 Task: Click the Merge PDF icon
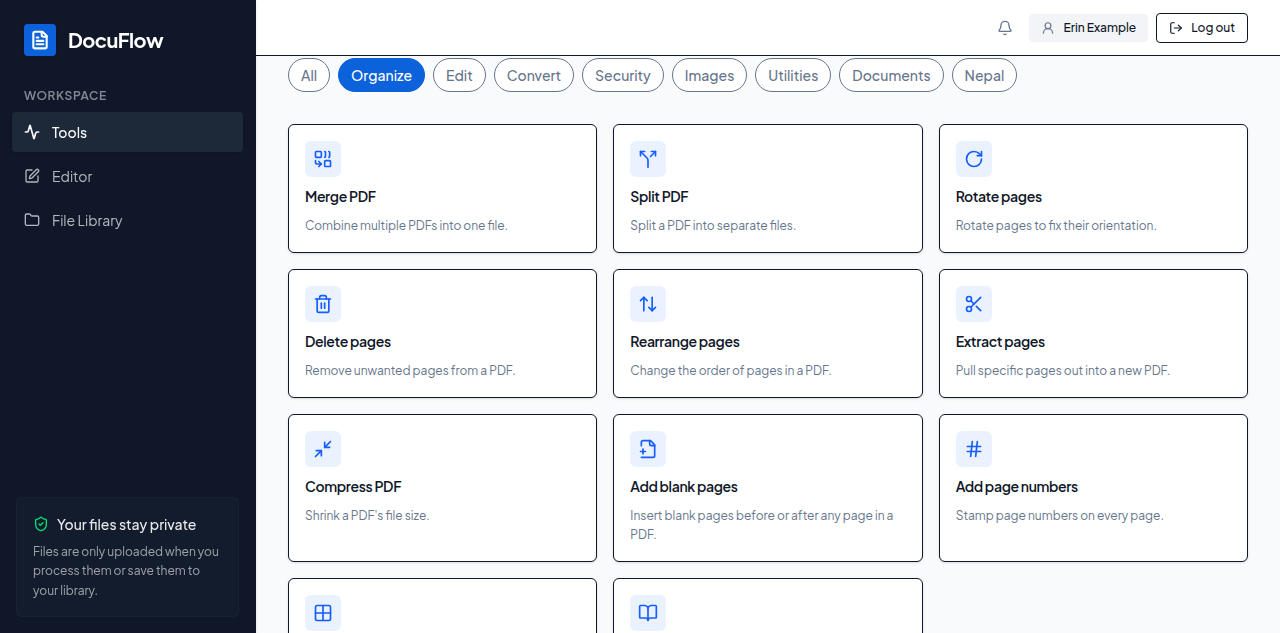323,159
